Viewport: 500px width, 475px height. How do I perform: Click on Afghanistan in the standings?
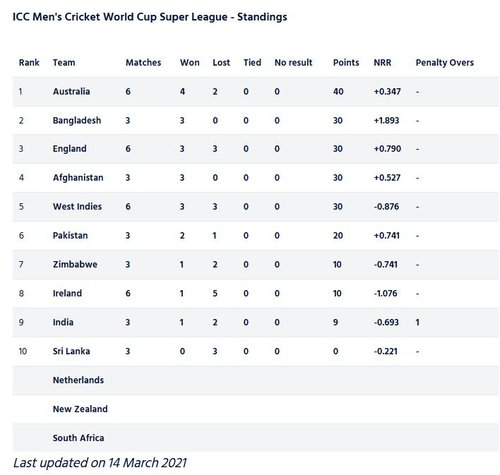click(x=78, y=178)
